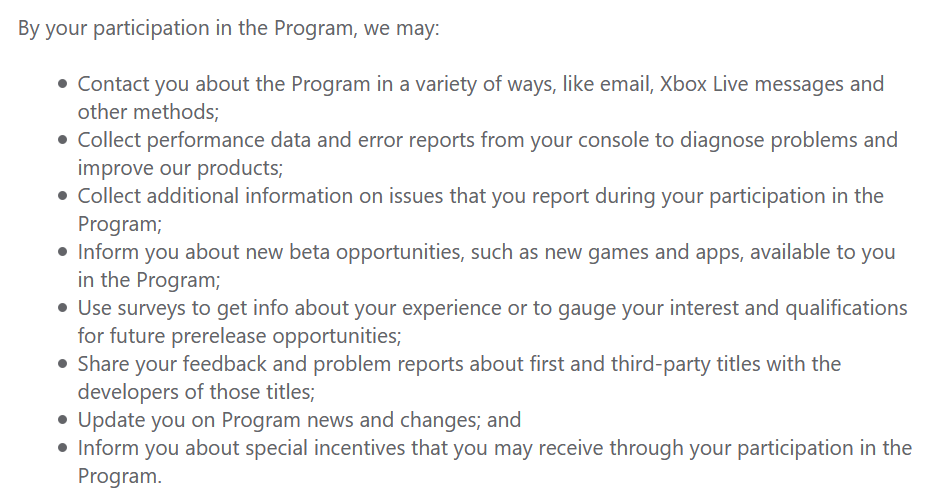Viewport: 946px width, 499px height.
Task: Click the bullet dot before "Collect additional information"
Action: click(x=64, y=197)
